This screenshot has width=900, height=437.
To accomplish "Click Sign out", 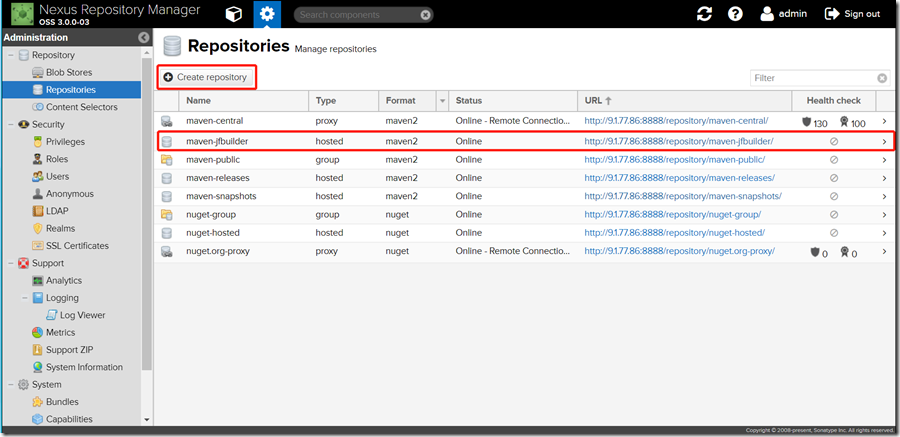I will point(852,14).
